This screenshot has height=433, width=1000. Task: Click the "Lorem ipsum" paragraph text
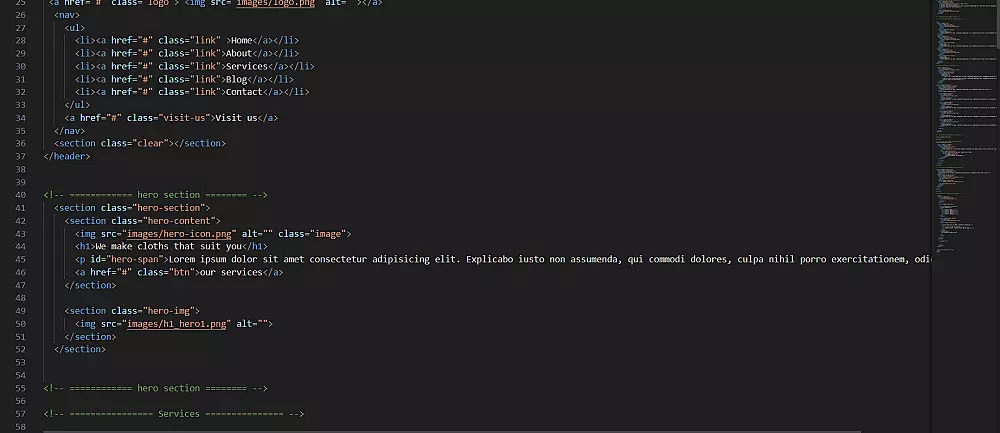550,260
